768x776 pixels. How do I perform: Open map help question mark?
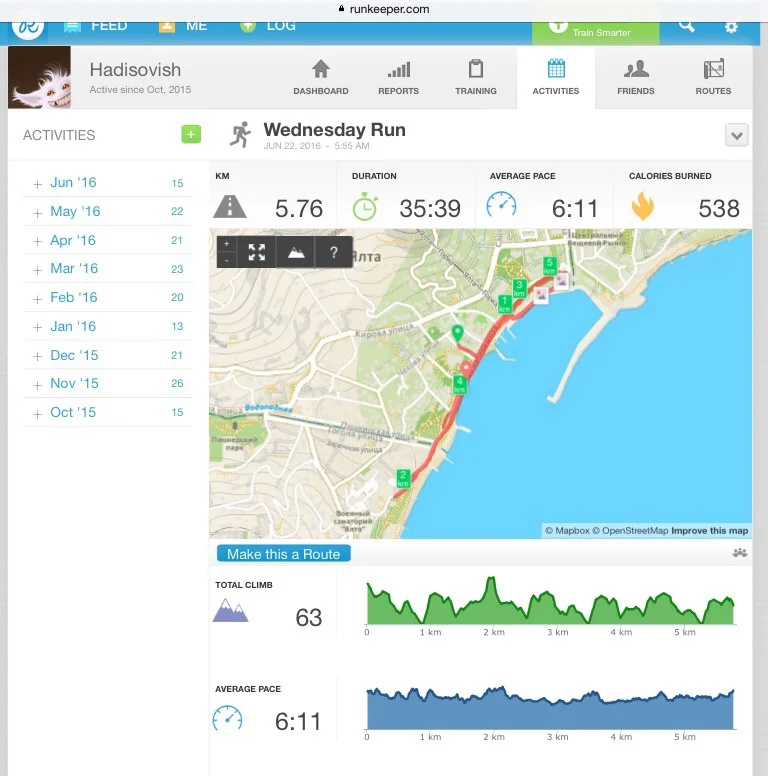coord(334,252)
